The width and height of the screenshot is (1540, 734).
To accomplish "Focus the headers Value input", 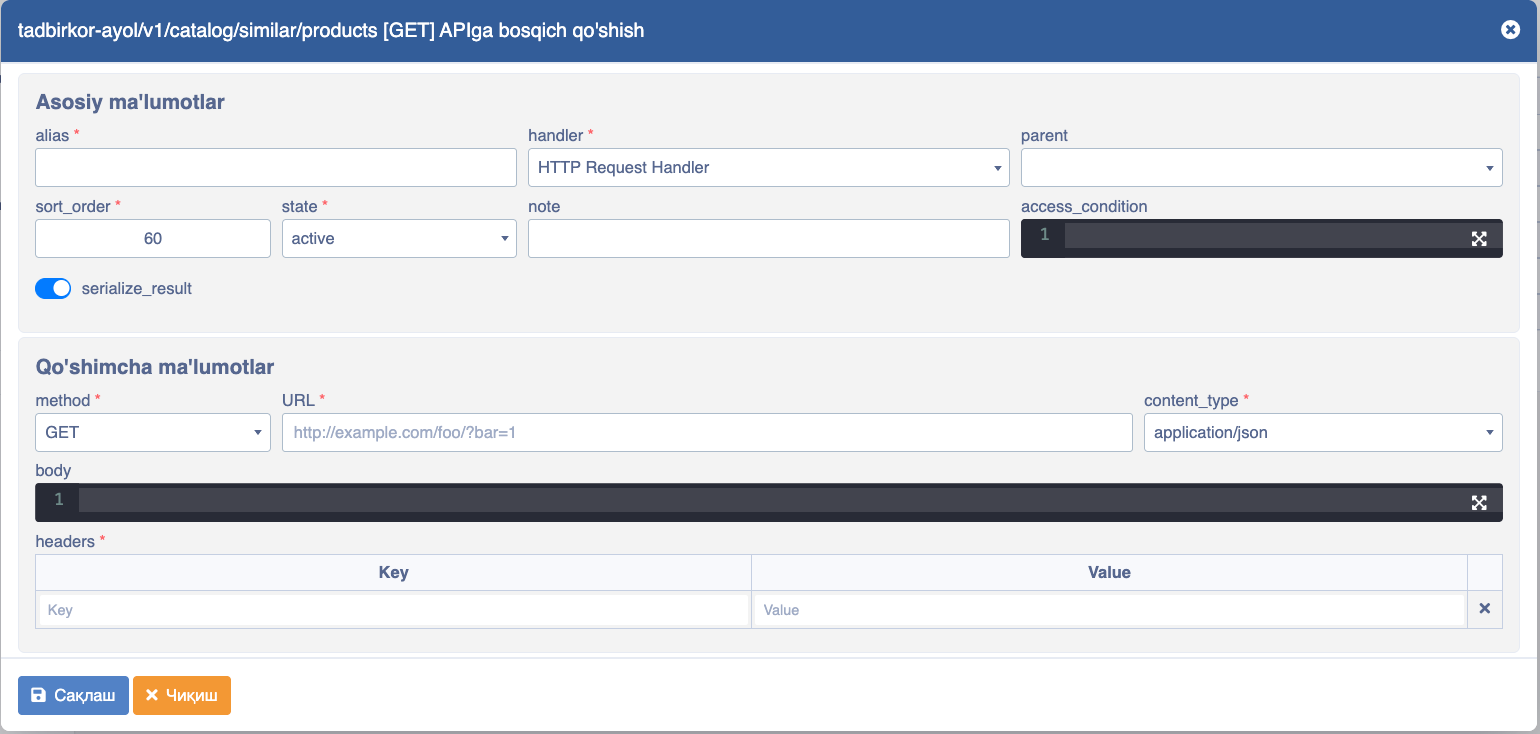I will click(1109, 610).
